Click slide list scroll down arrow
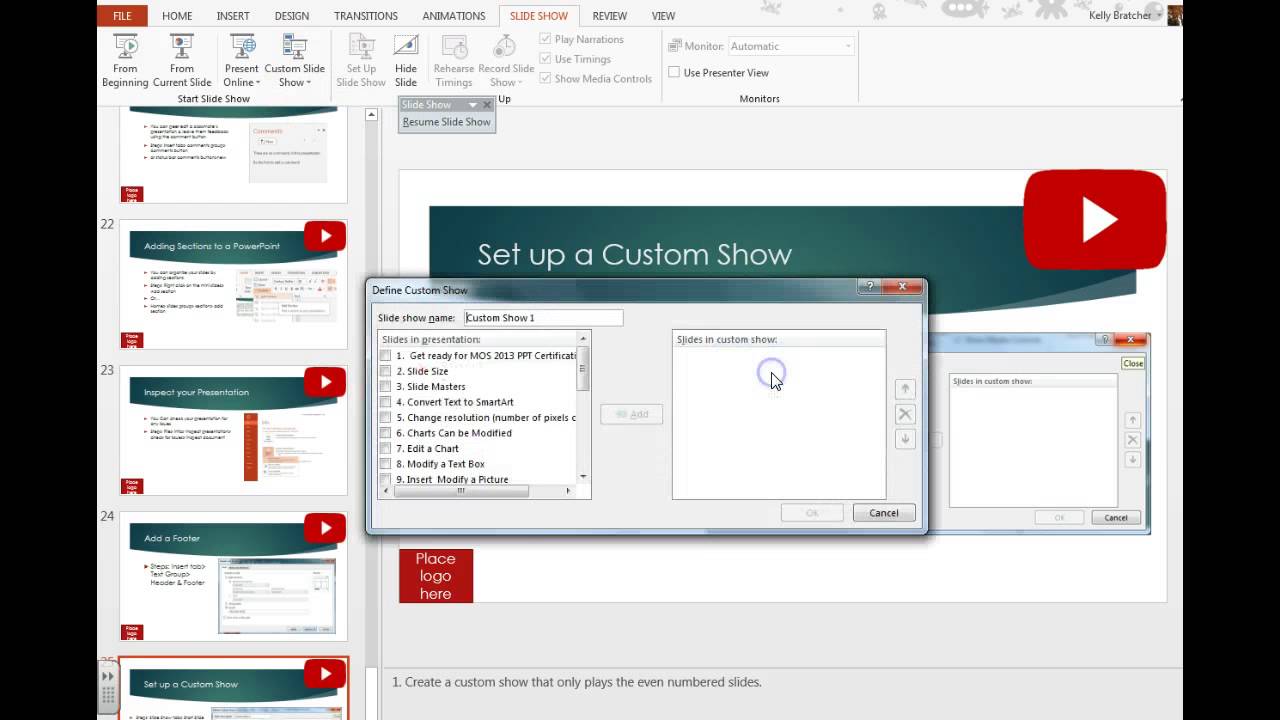The width and height of the screenshot is (1280, 720). tap(584, 476)
